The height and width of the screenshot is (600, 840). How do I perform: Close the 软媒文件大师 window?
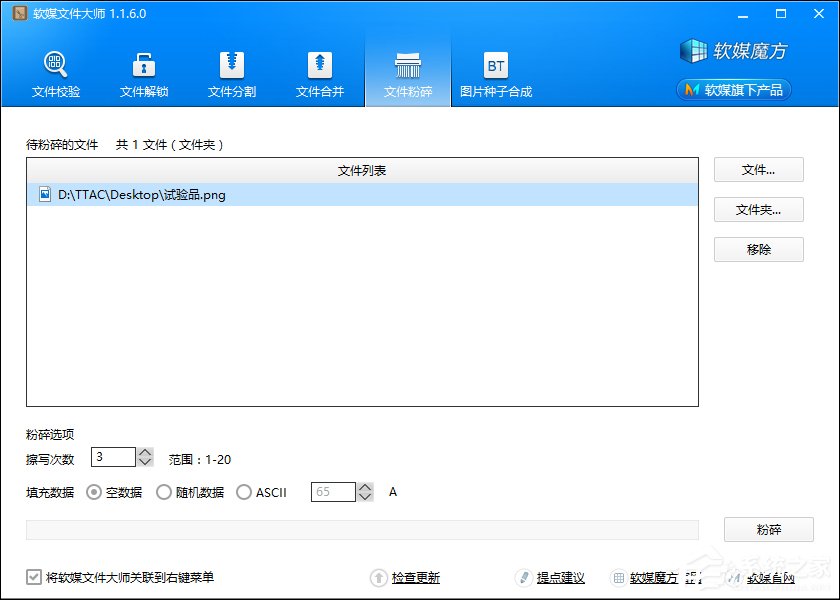(819, 14)
